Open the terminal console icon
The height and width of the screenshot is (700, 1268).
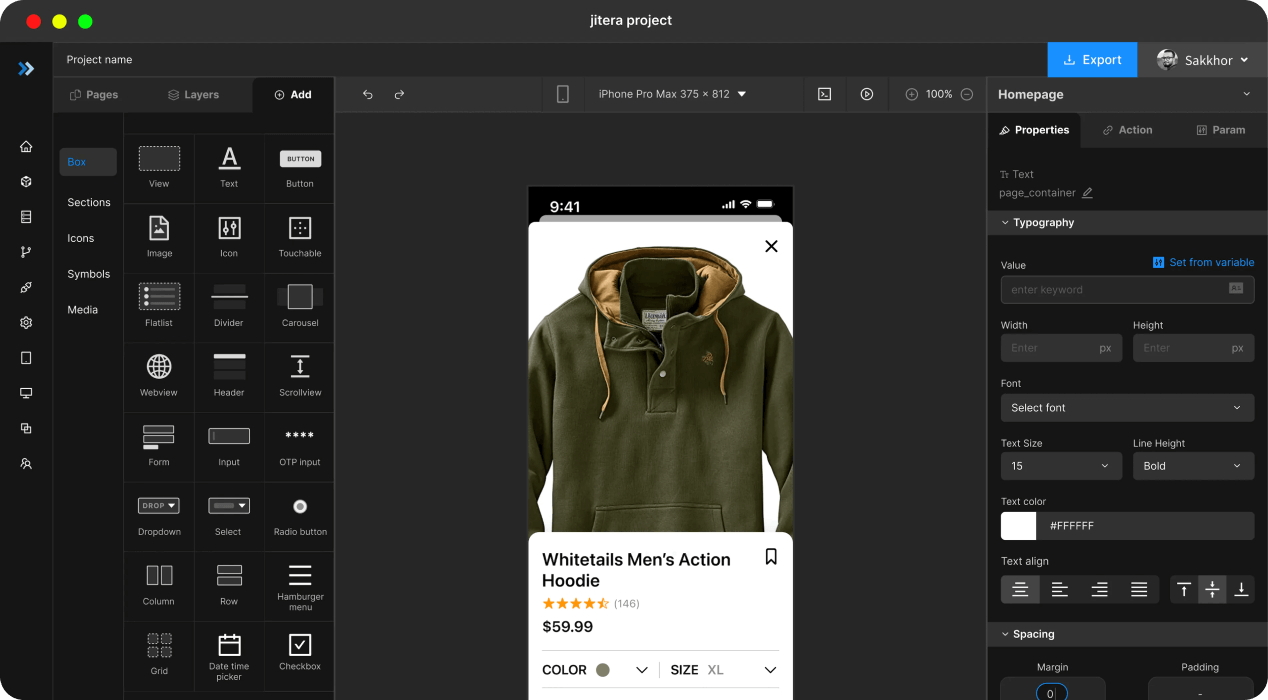pyautogui.click(x=825, y=94)
